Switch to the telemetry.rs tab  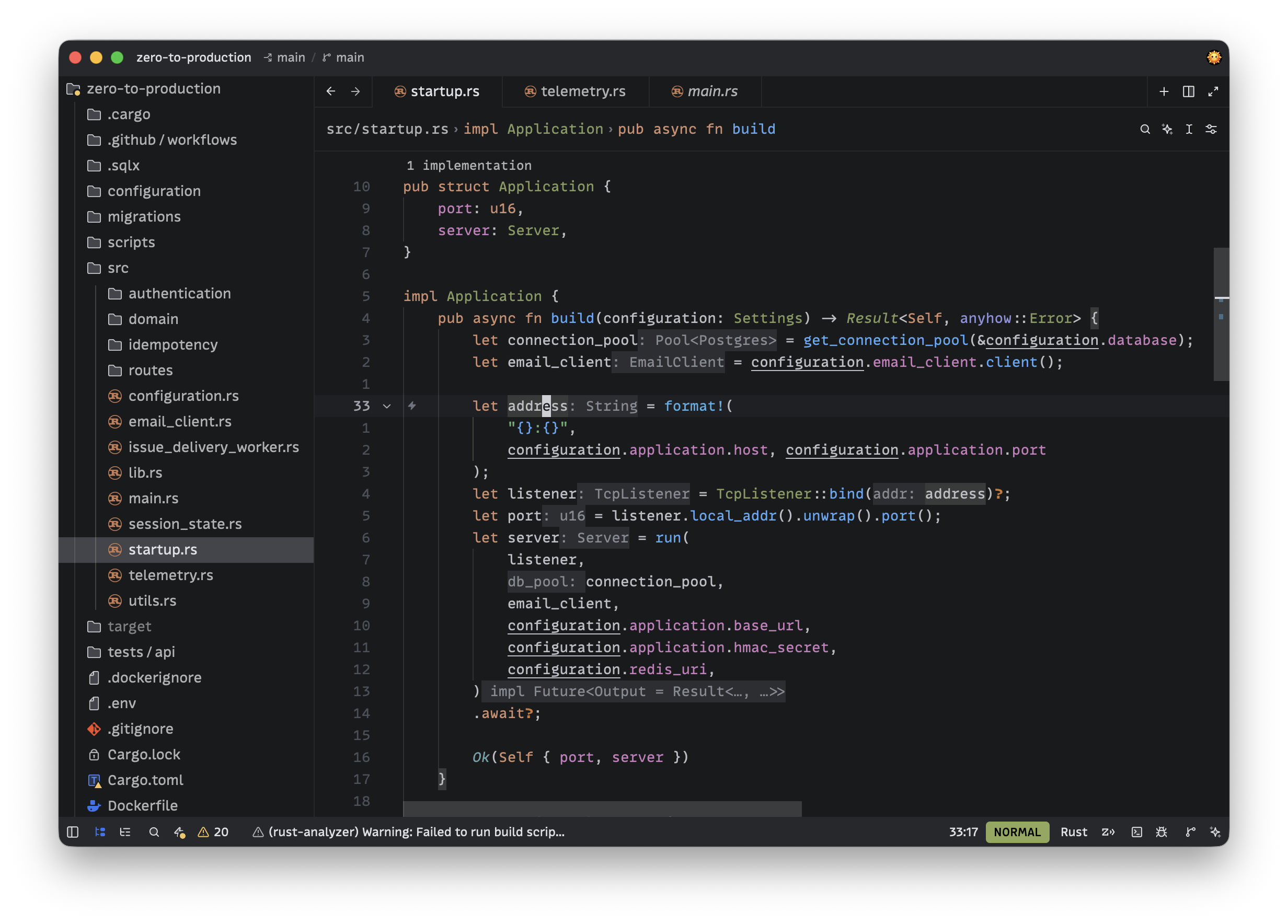pyautogui.click(x=576, y=91)
